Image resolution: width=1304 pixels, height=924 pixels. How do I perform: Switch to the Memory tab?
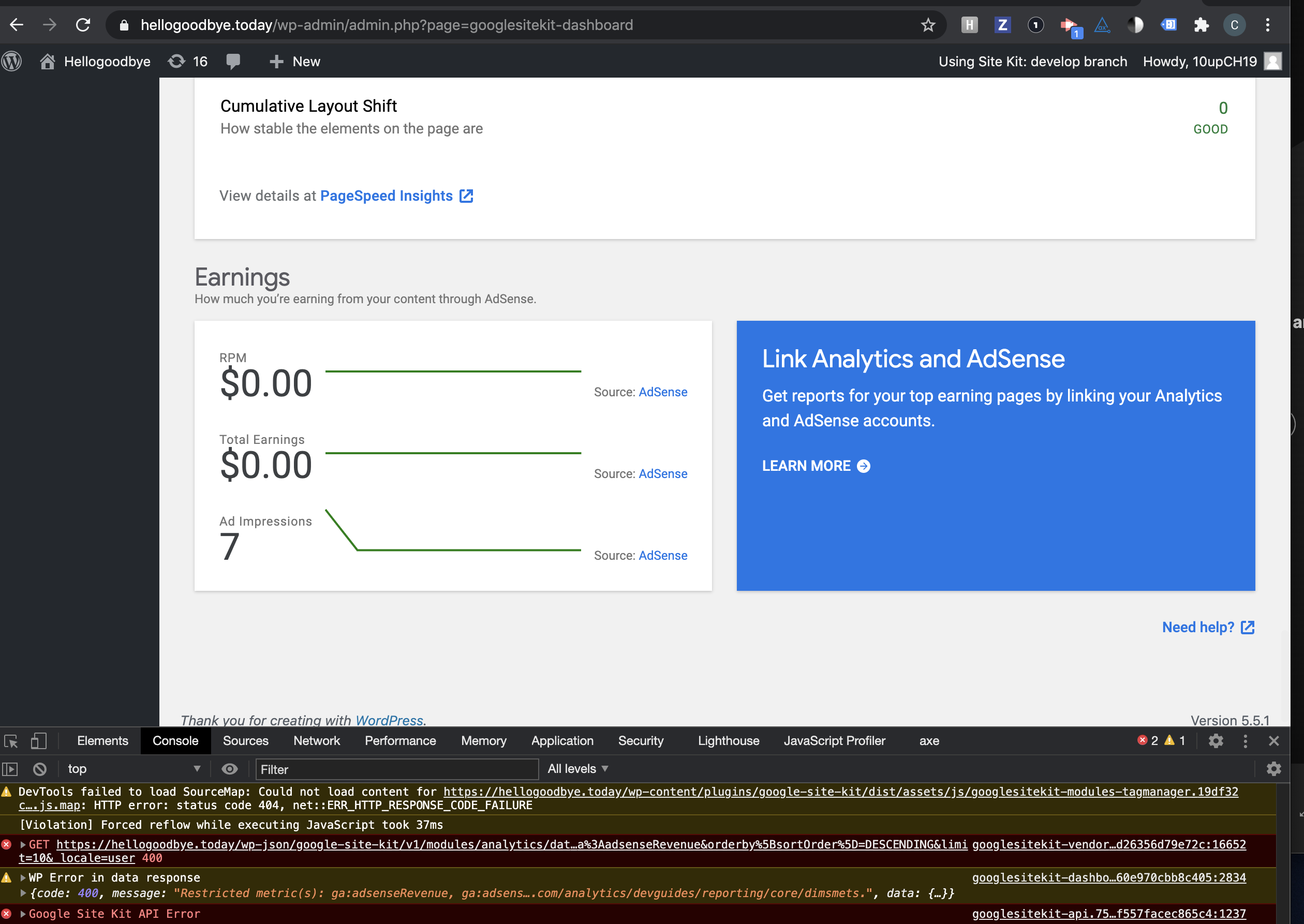pos(484,741)
